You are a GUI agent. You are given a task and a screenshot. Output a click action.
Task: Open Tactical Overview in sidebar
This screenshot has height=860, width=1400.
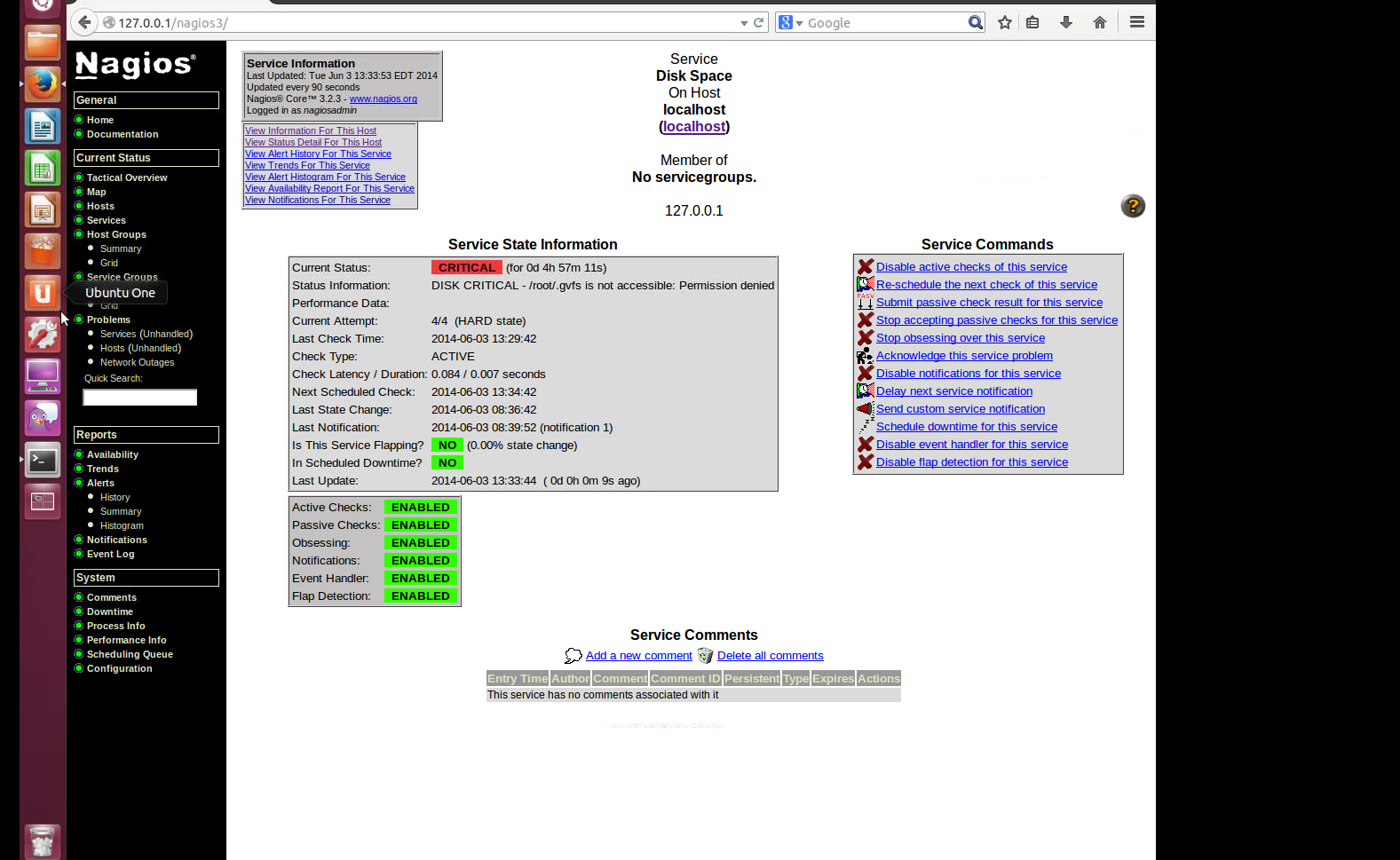tap(127, 178)
